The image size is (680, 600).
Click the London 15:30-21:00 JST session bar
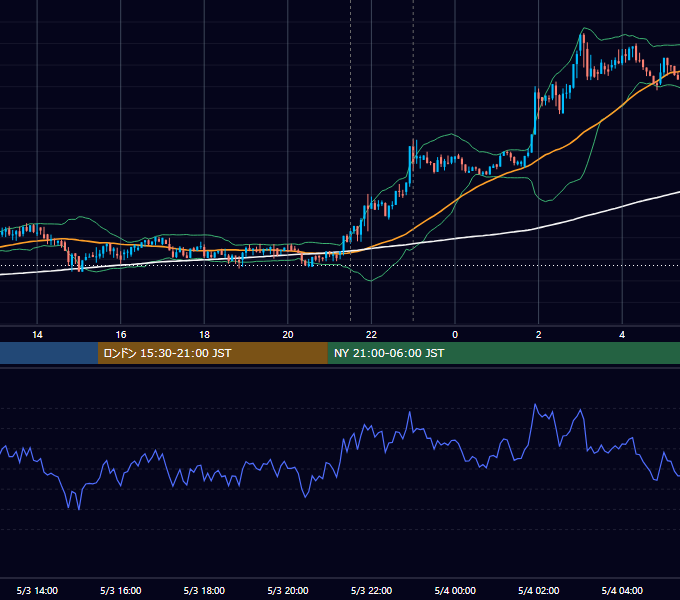click(212, 353)
